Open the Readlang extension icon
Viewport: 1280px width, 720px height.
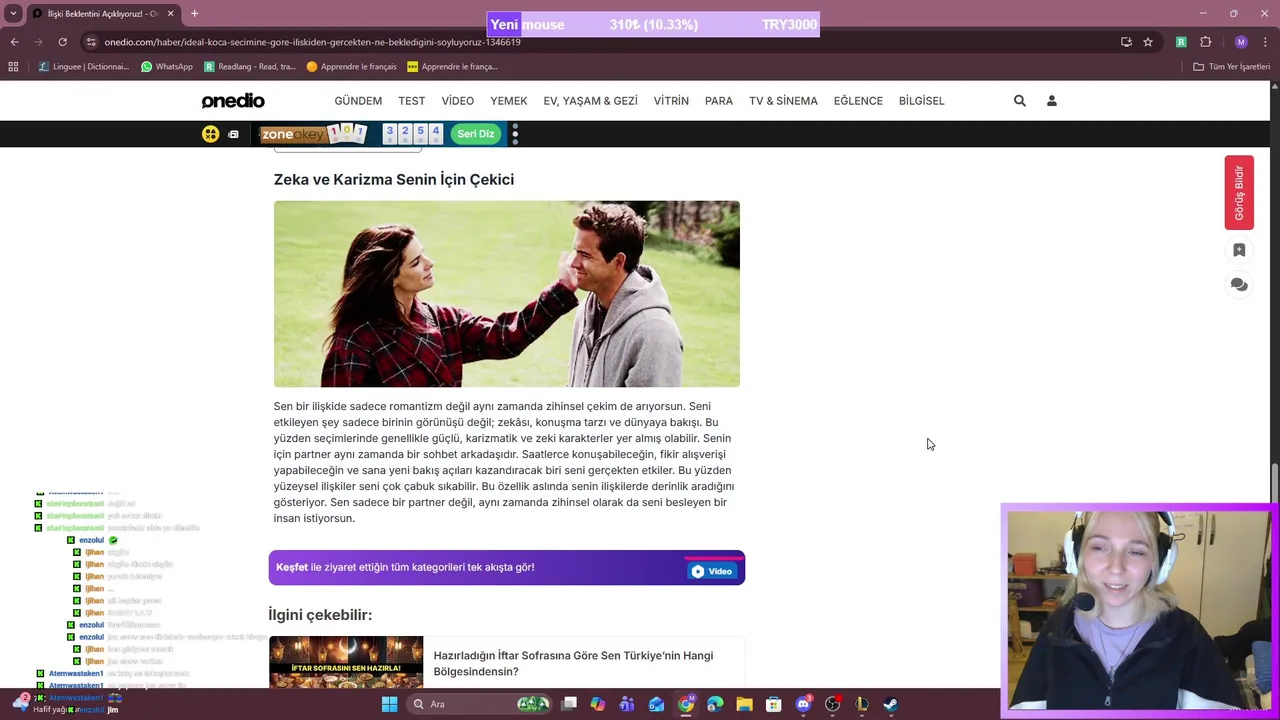click(x=1181, y=42)
